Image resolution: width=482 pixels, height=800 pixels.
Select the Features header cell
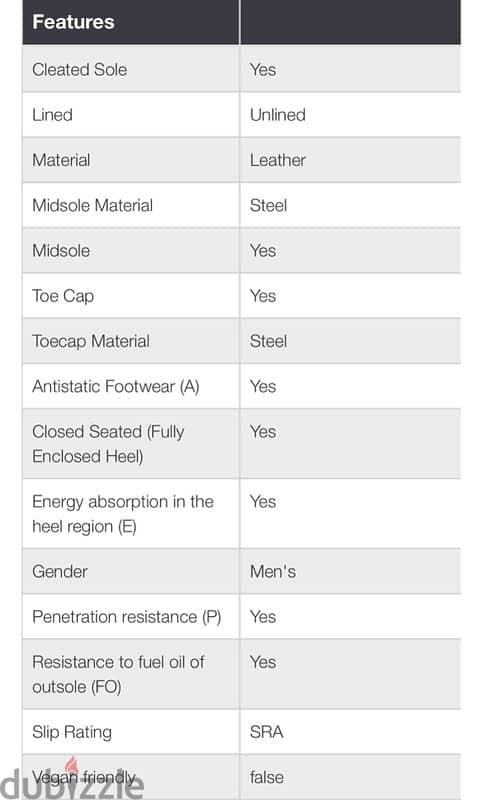[131, 22]
